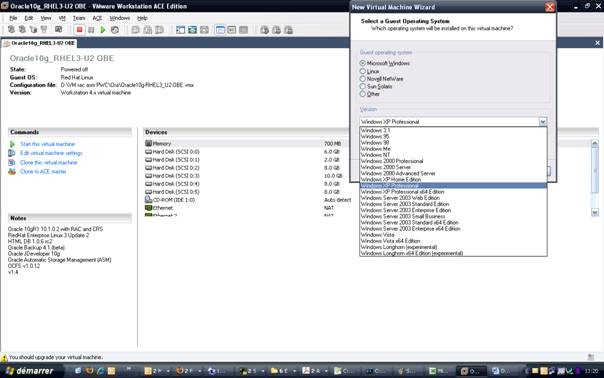Select the Other guest OS radio button
Screen dimensions: 604x378
click(x=362, y=94)
